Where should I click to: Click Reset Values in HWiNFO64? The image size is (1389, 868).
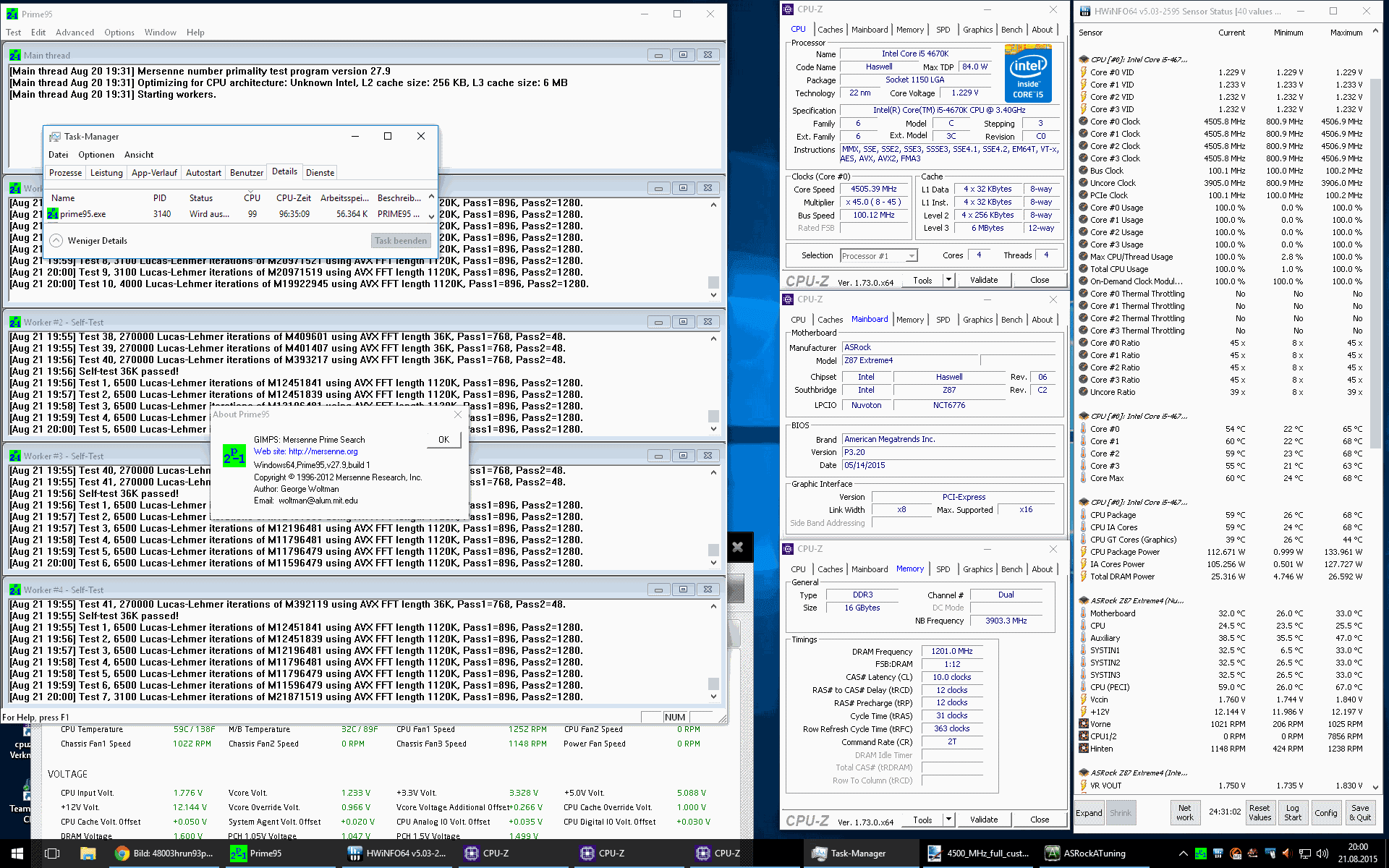1260,813
